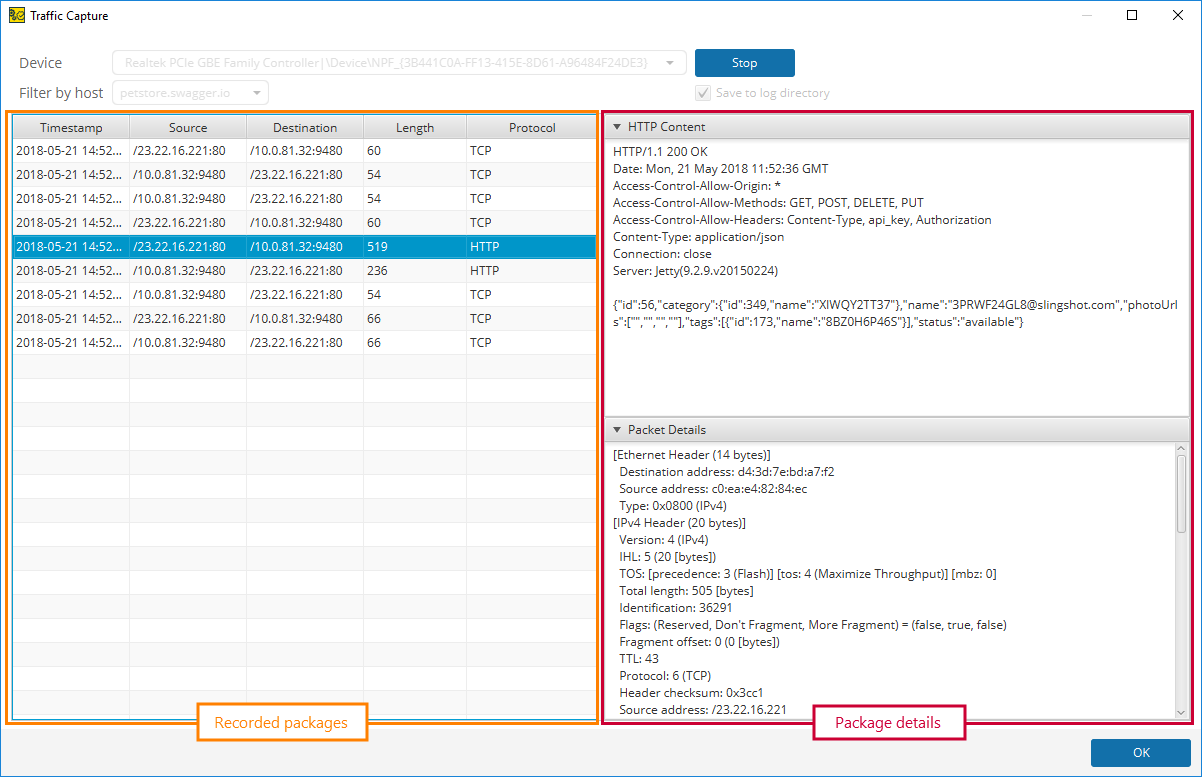Select the last TCP packet with length 66
This screenshot has width=1202, height=777.
pos(300,342)
